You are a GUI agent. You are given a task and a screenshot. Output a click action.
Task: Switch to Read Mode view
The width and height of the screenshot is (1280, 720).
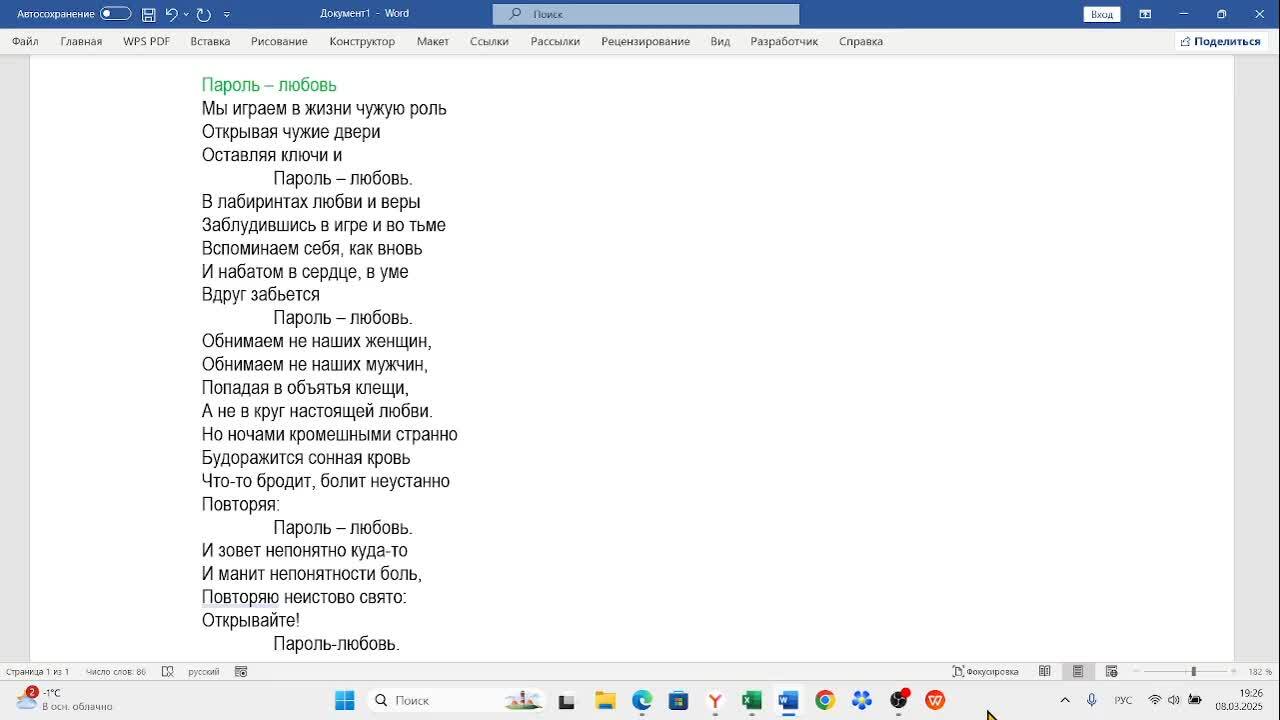click(x=1044, y=671)
